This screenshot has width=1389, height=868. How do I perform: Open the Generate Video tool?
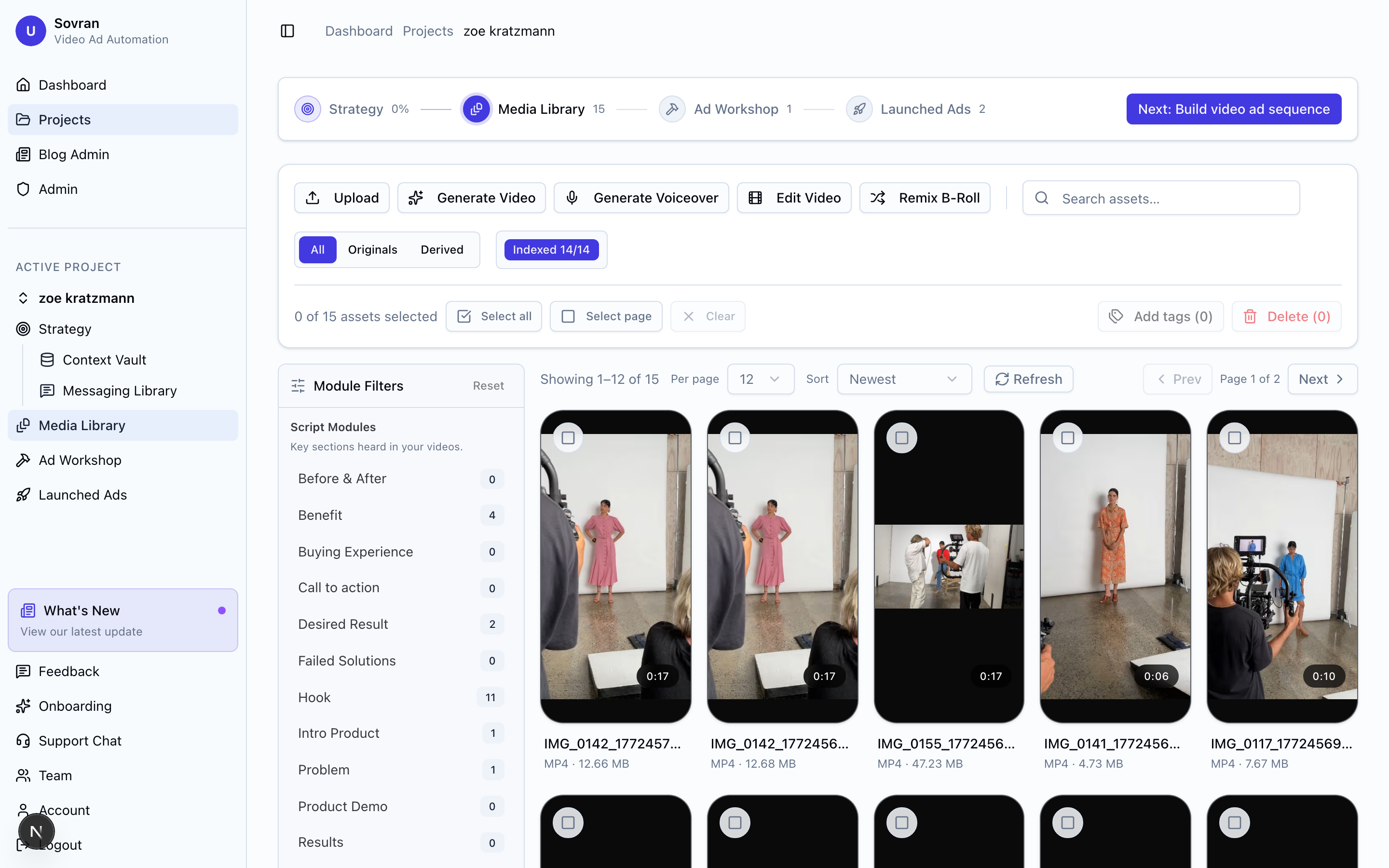pyautogui.click(x=471, y=198)
